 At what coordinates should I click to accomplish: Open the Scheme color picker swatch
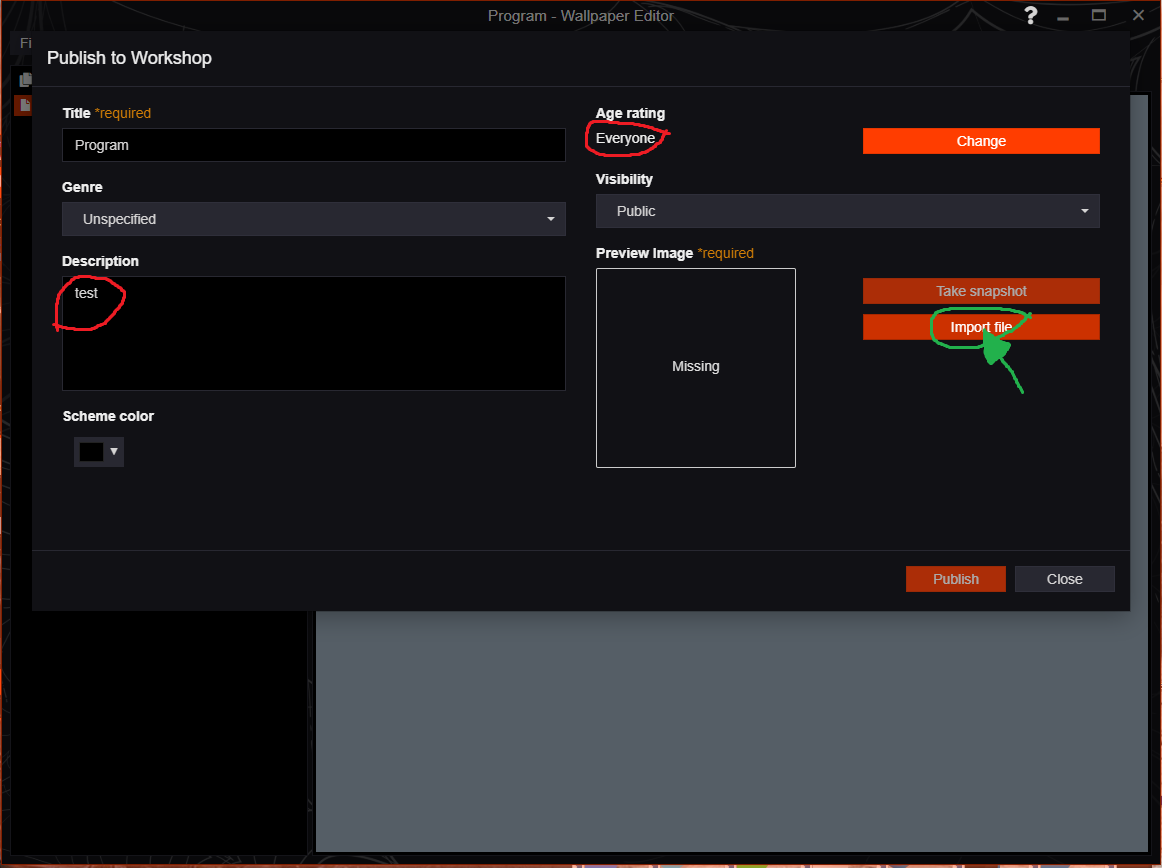click(x=99, y=451)
